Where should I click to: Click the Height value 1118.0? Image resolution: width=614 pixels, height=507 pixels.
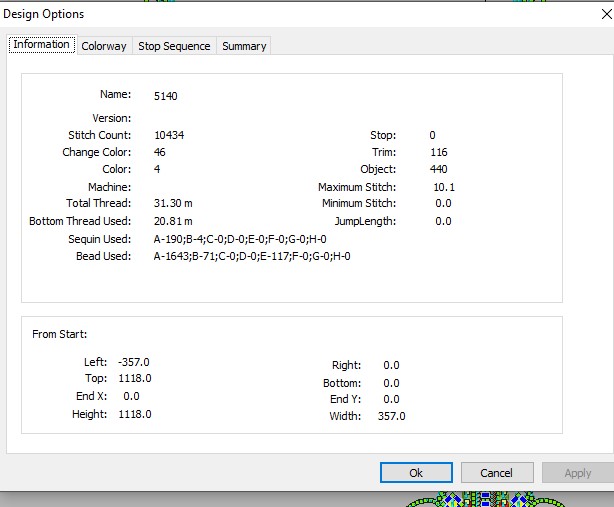click(x=135, y=414)
